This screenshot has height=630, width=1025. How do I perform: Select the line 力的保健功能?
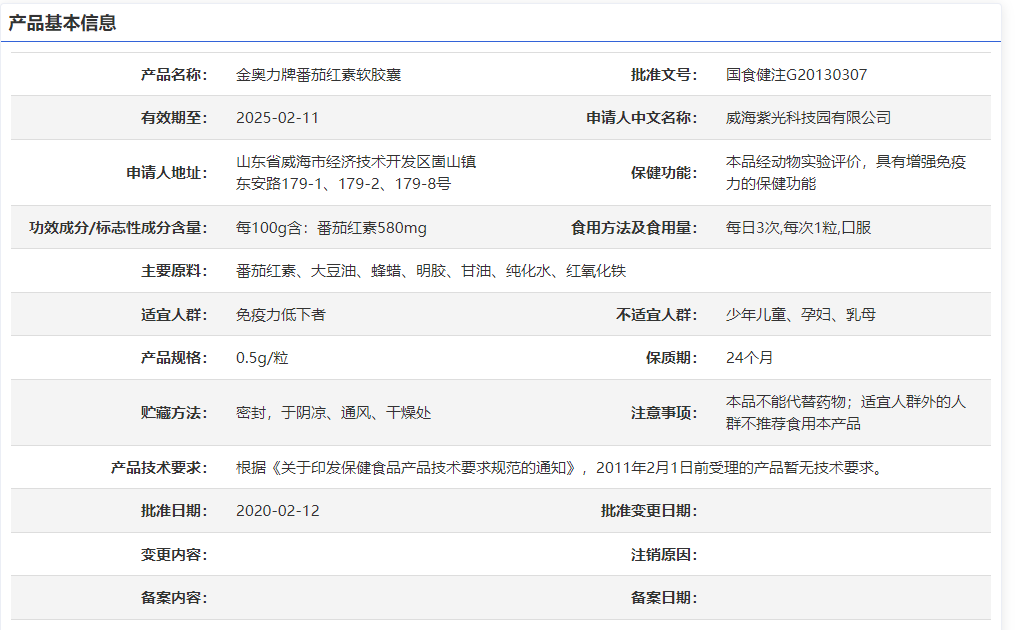click(771, 184)
